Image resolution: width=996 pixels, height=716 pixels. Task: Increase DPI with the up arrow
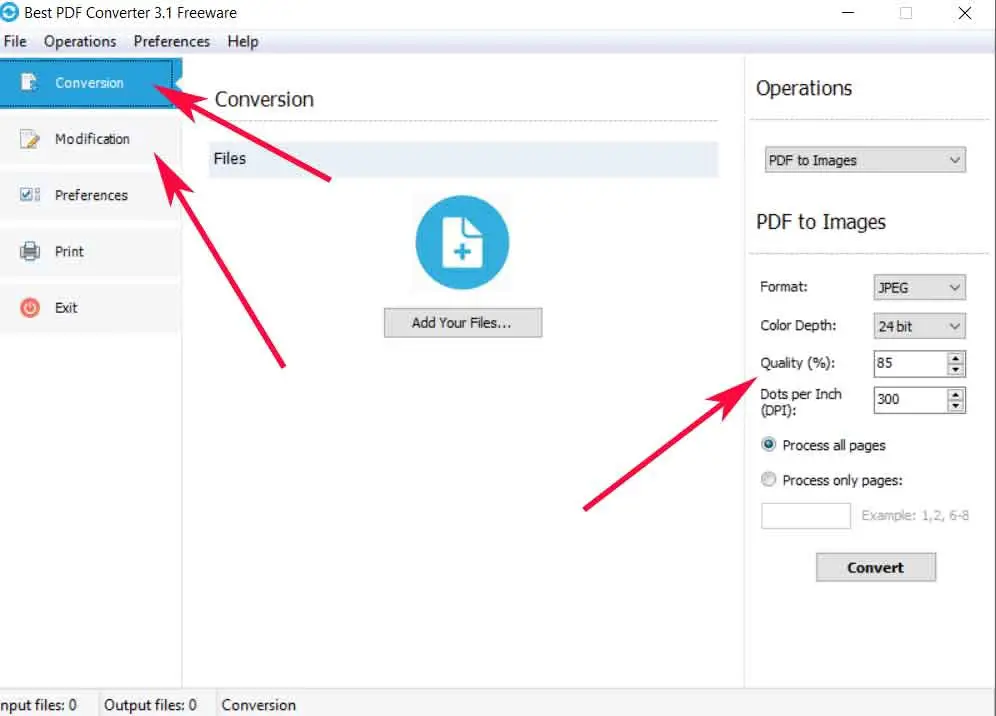click(955, 395)
